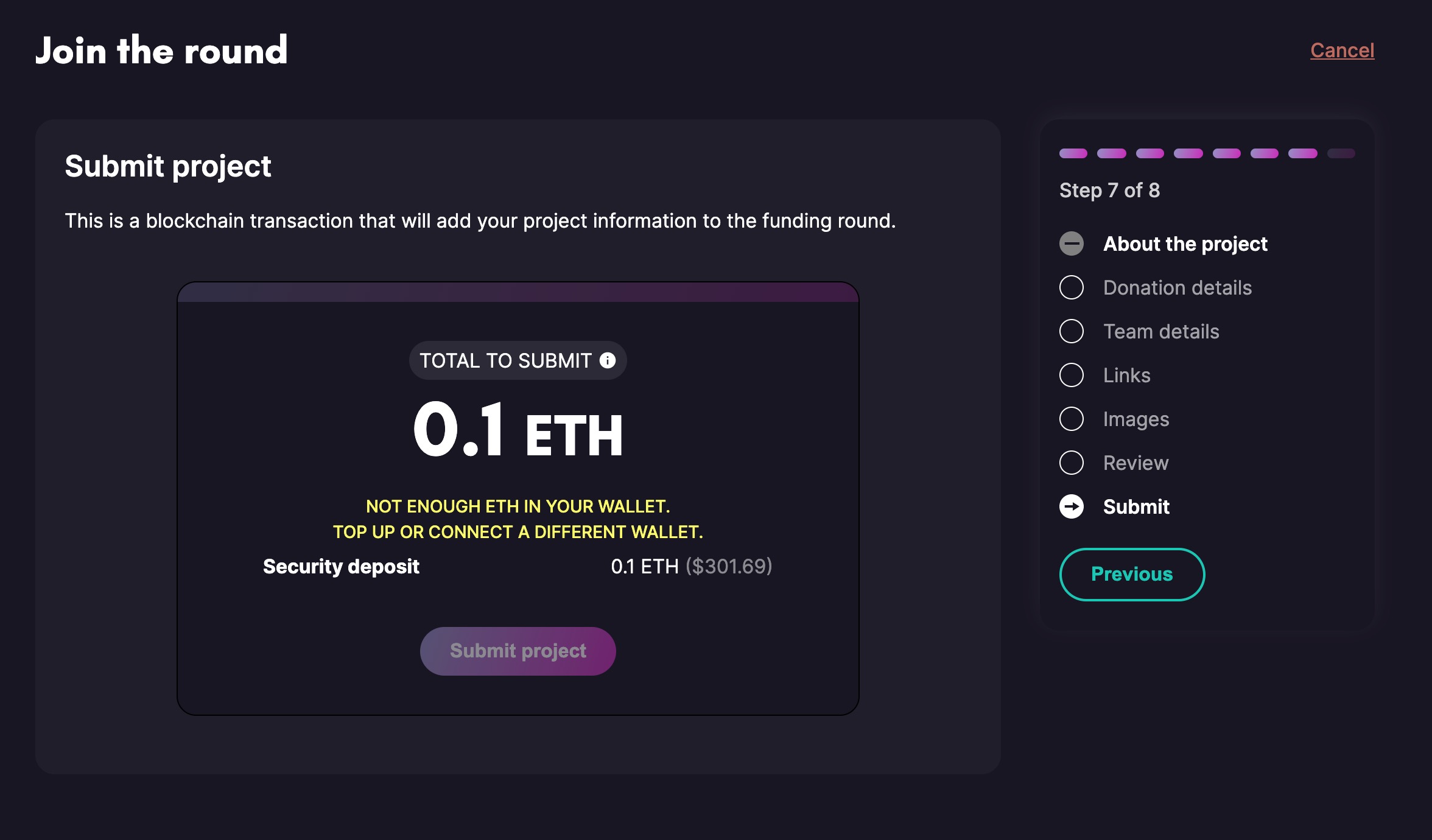
Task: Open the Review step from the sidebar
Action: pos(1135,463)
